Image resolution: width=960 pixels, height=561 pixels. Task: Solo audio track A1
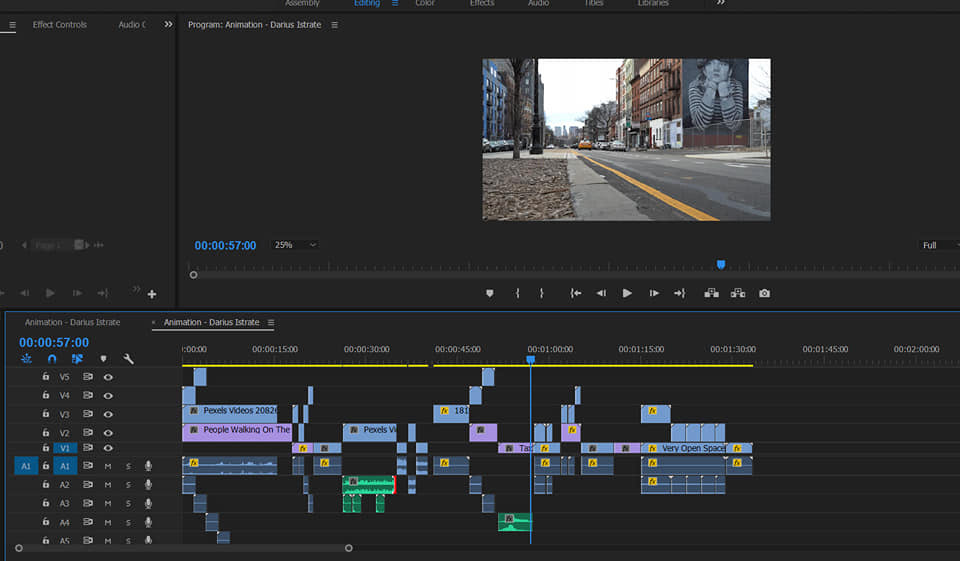[128, 466]
